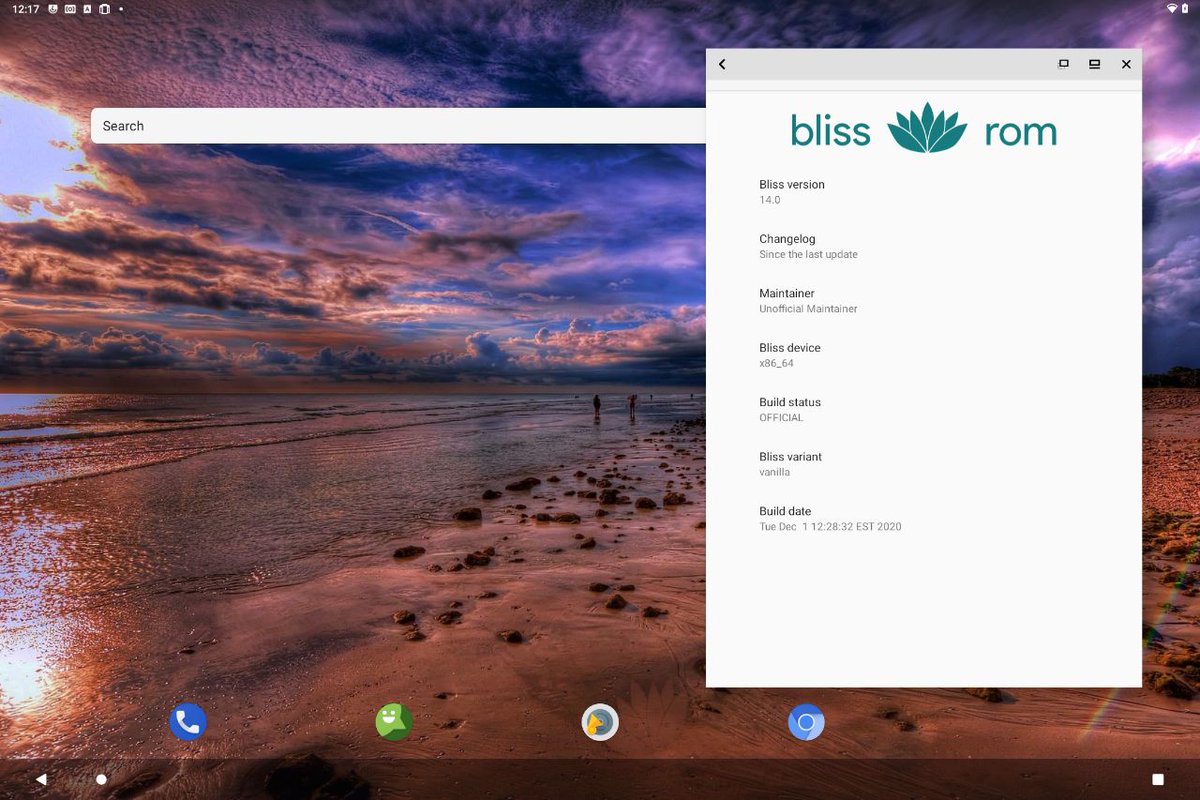Click the '14.0' version value
Viewport: 1200px width, 800px height.
769,200
